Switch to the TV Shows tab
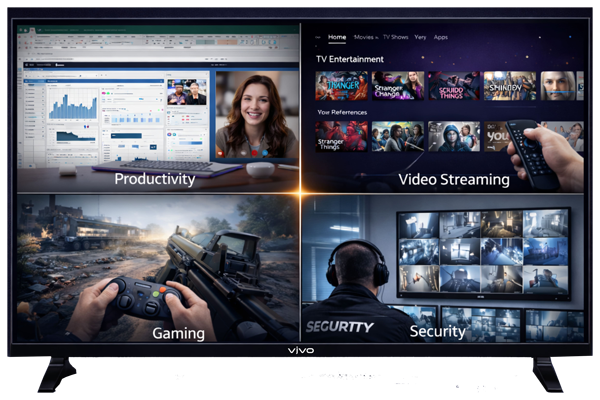This screenshot has width=600, height=400. point(395,37)
